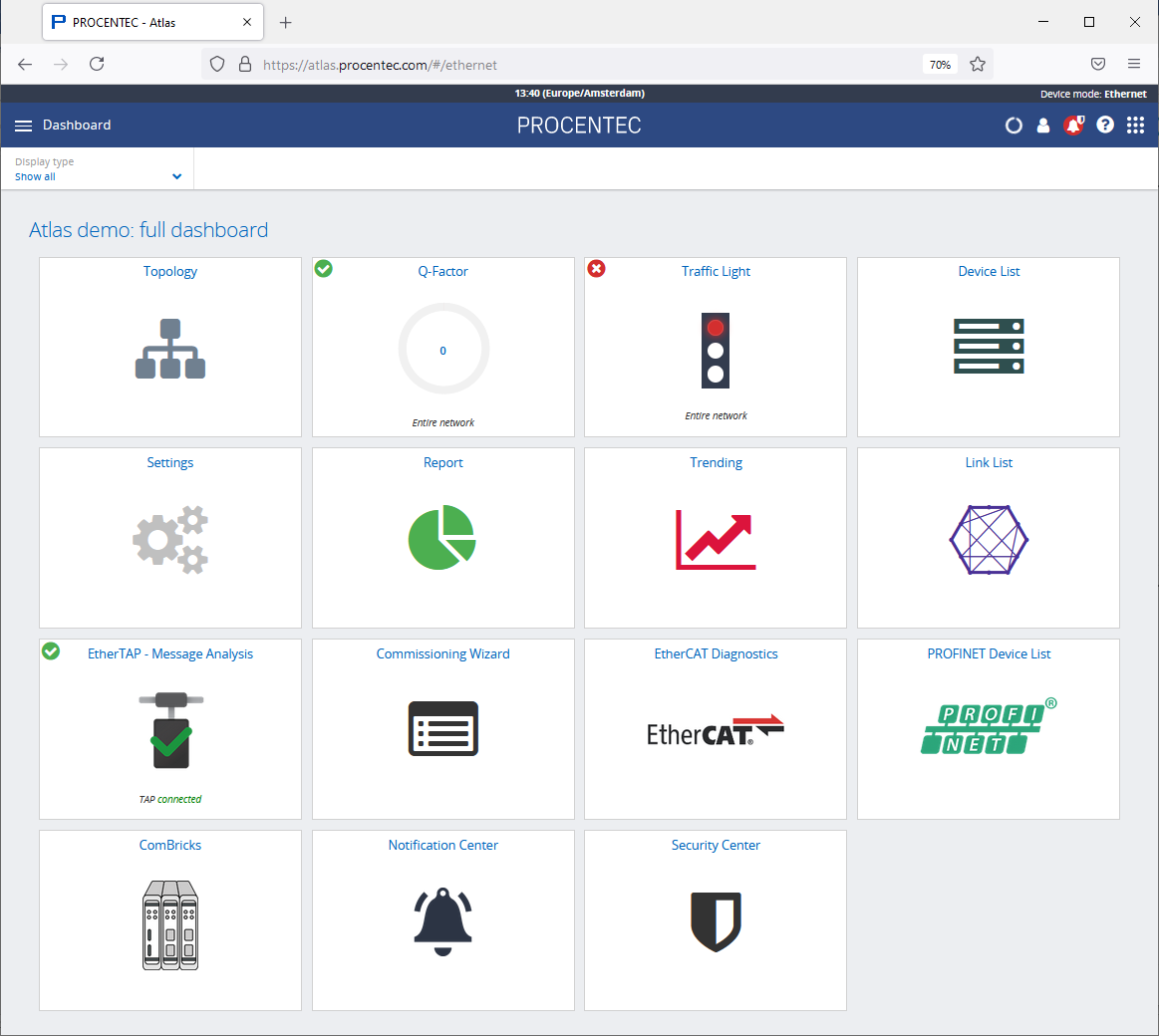Viewport: 1159px width, 1036px height.
Task: Open the Link List hexagon mesh icon
Action: pyautogui.click(x=989, y=540)
